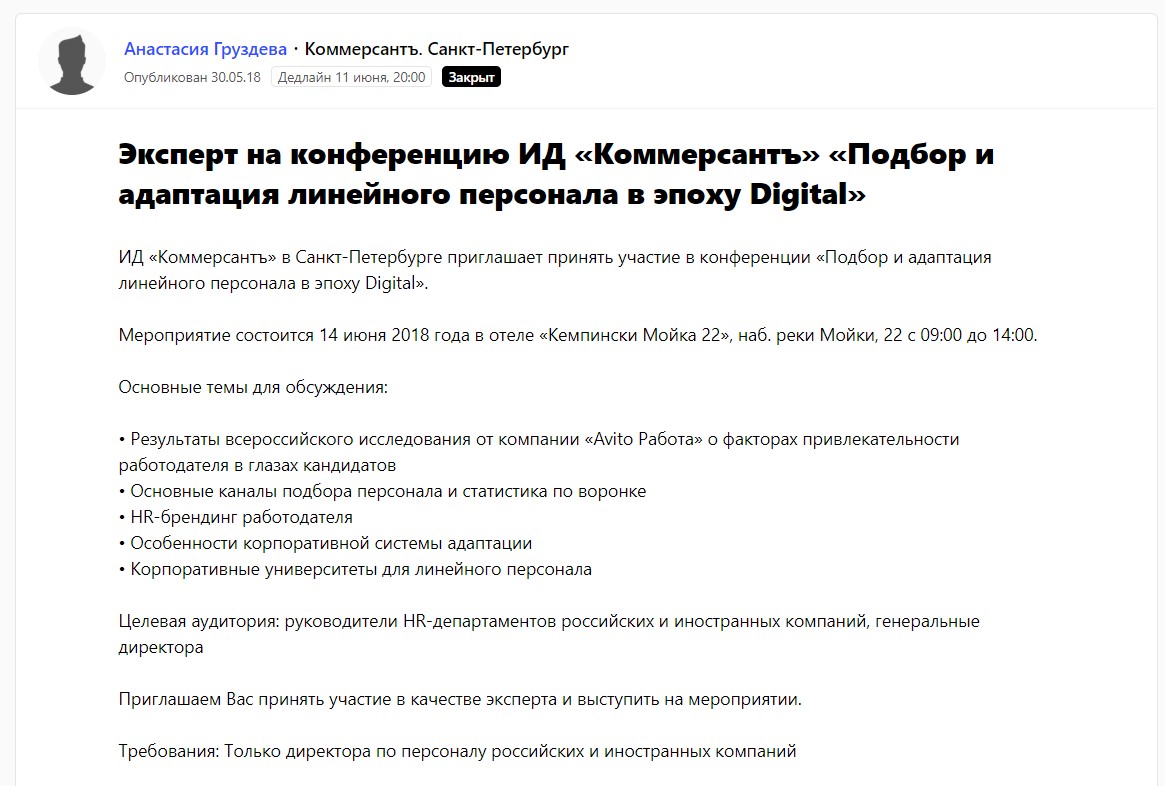Click the Требования line about HR directors
Image resolution: width=1165 pixels, height=786 pixels.
click(x=457, y=751)
